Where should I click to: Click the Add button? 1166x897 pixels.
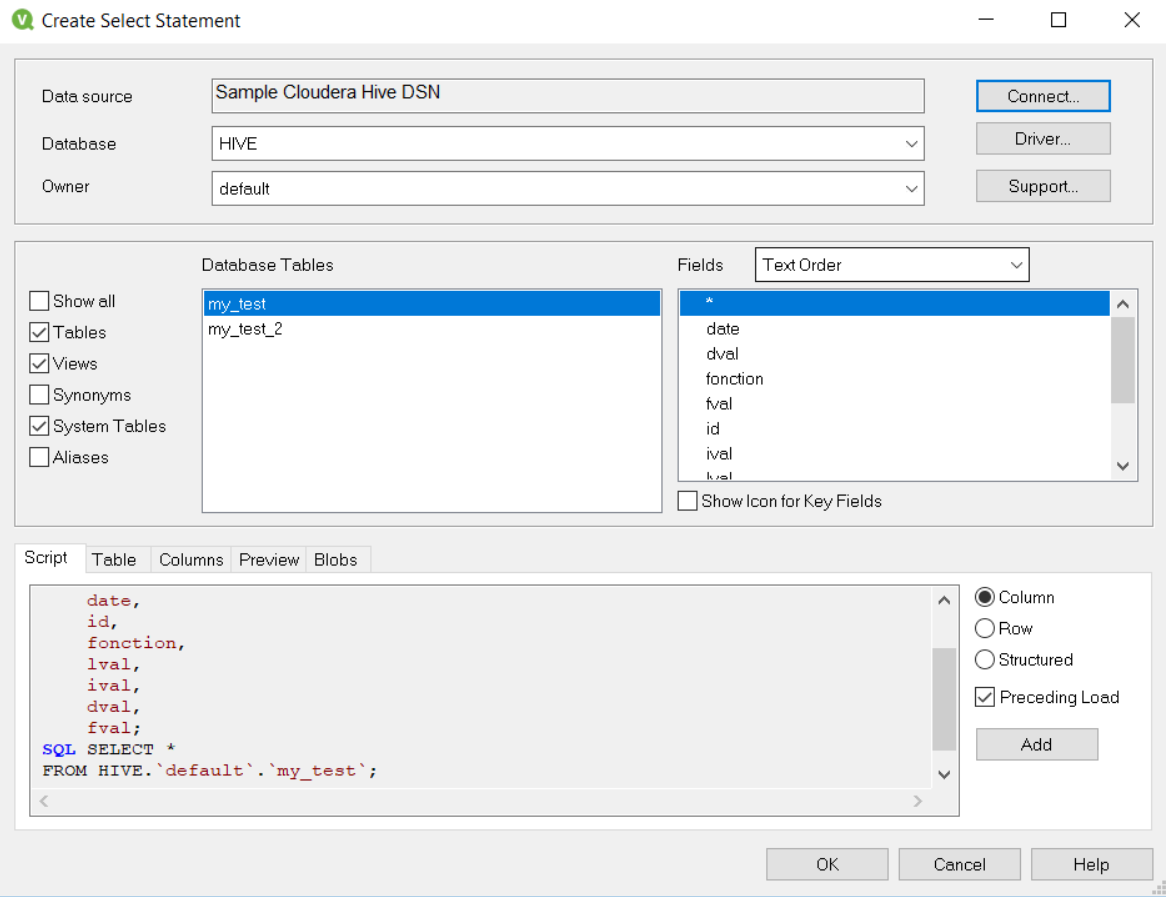pos(1037,745)
